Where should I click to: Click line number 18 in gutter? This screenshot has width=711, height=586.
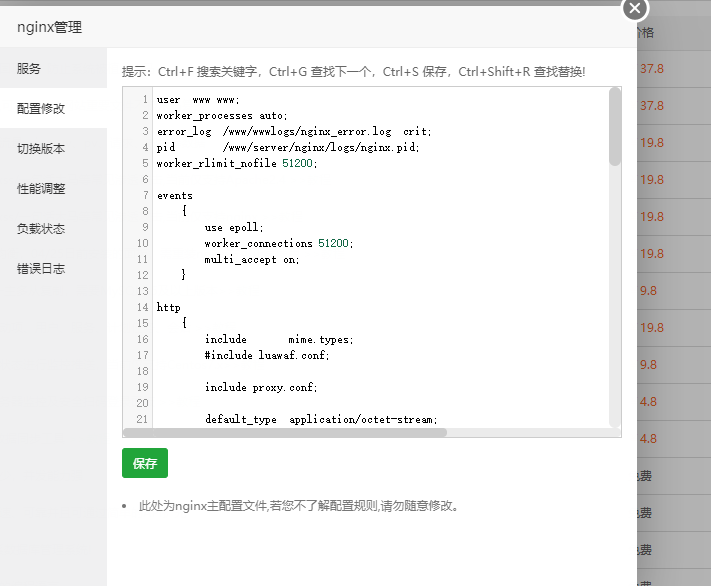142,371
